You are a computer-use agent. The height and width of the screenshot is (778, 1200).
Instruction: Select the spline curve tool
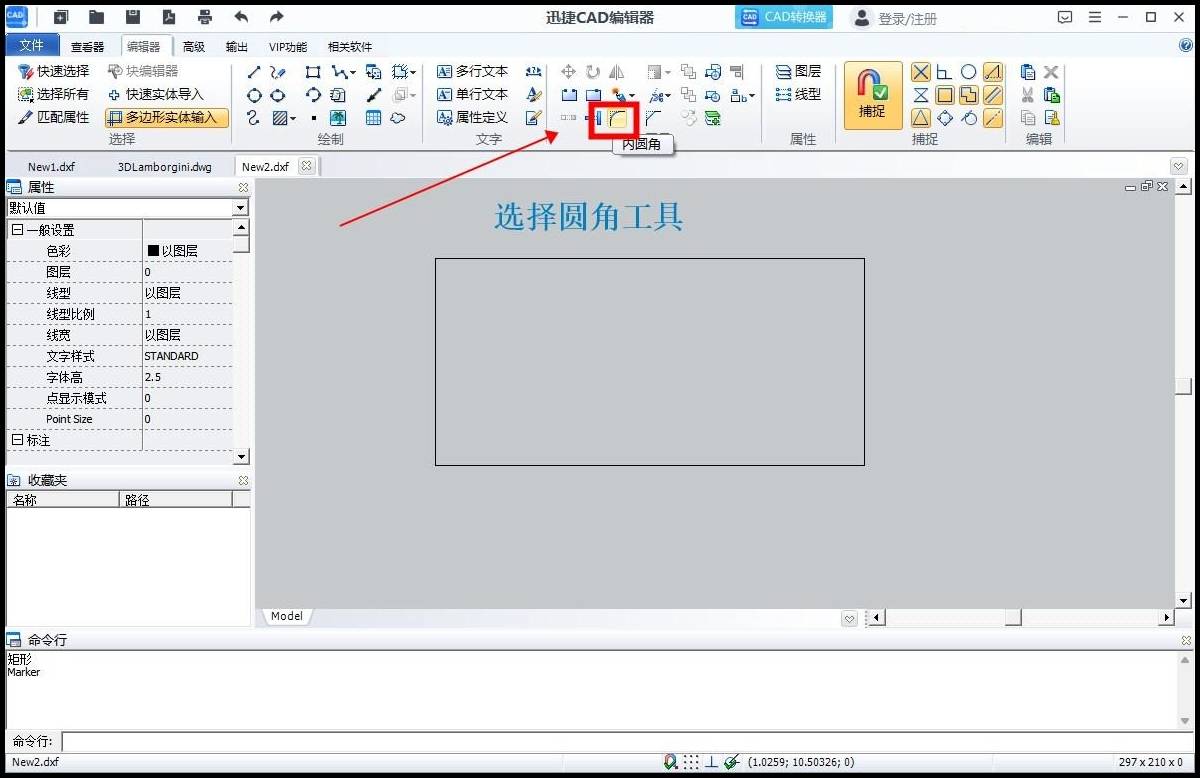click(253, 118)
